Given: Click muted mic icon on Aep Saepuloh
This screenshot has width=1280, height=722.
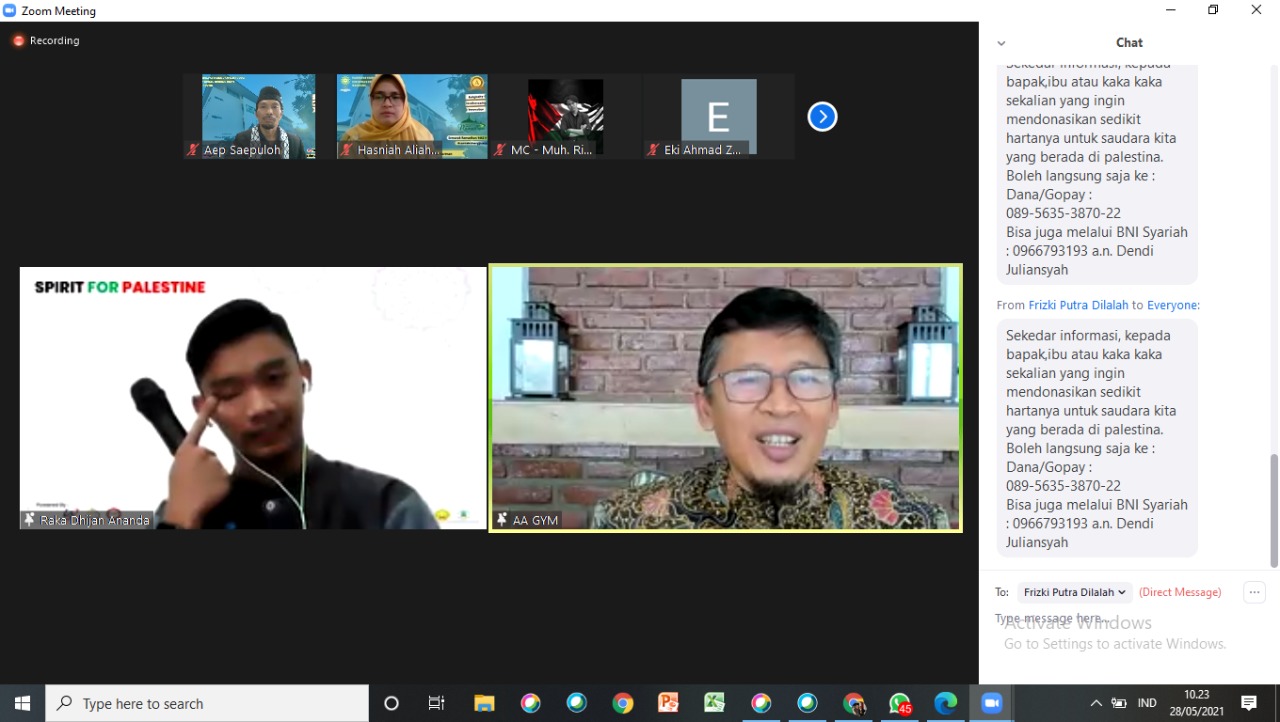Looking at the screenshot, I should 193,150.
